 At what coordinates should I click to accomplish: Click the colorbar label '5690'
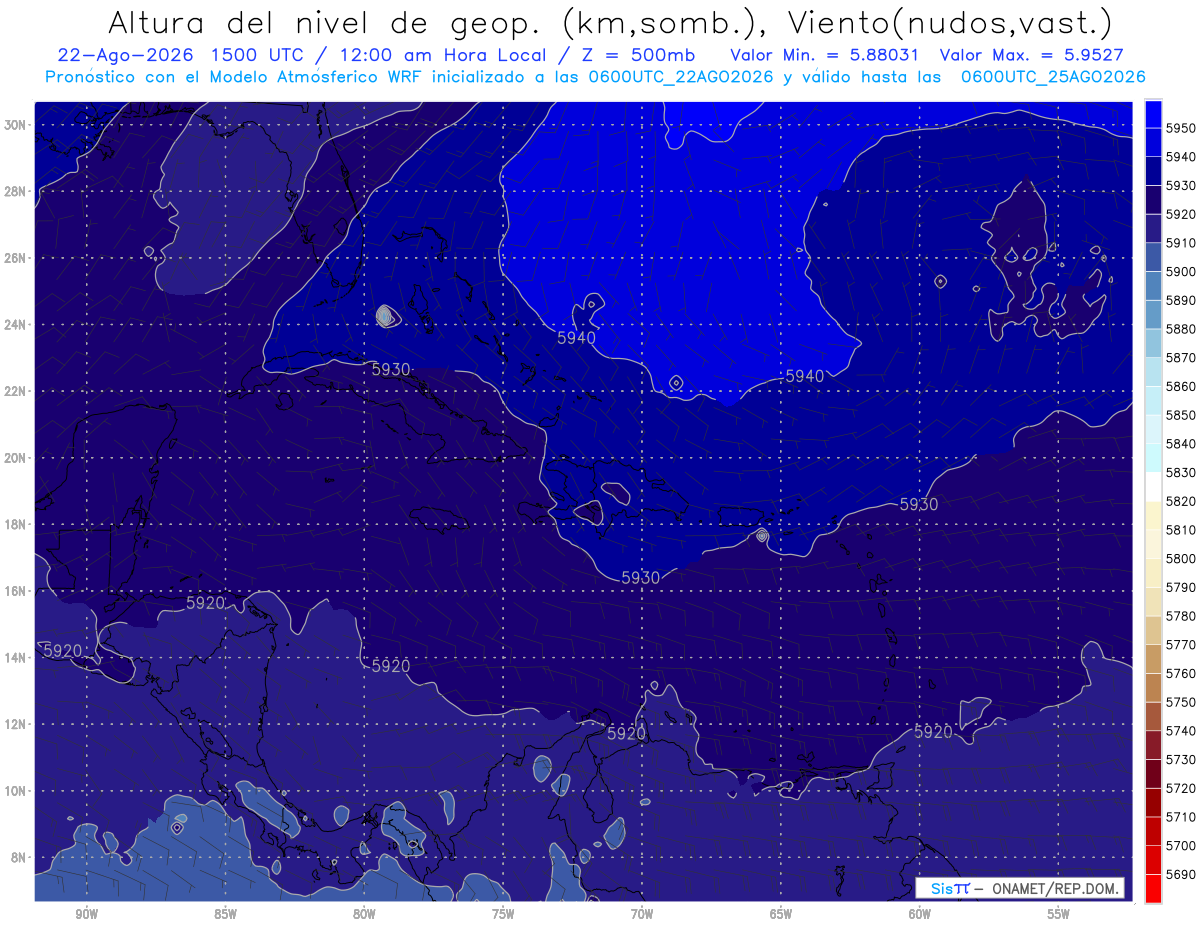click(x=1182, y=874)
